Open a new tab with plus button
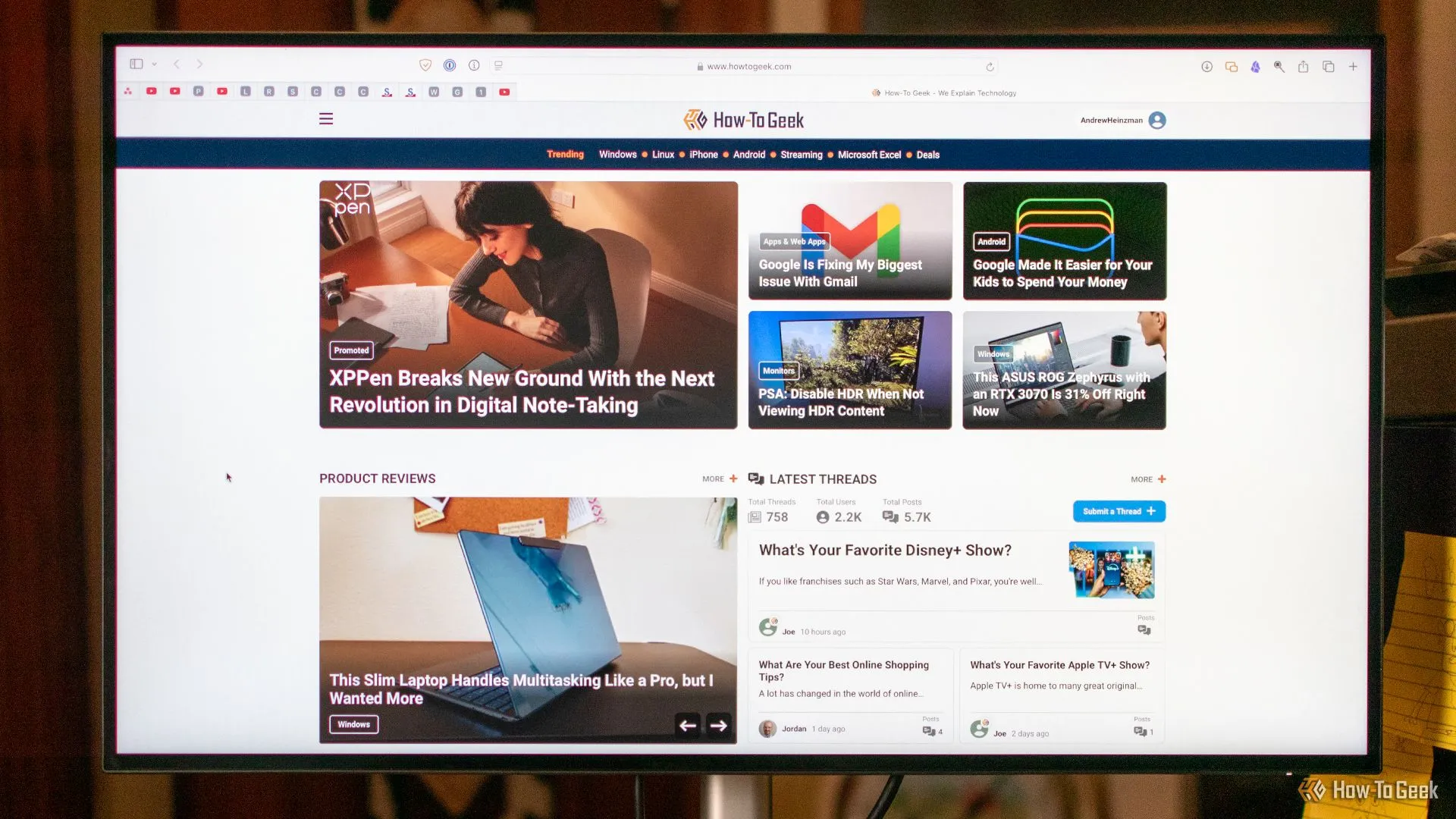The image size is (1456, 819). tap(1353, 67)
